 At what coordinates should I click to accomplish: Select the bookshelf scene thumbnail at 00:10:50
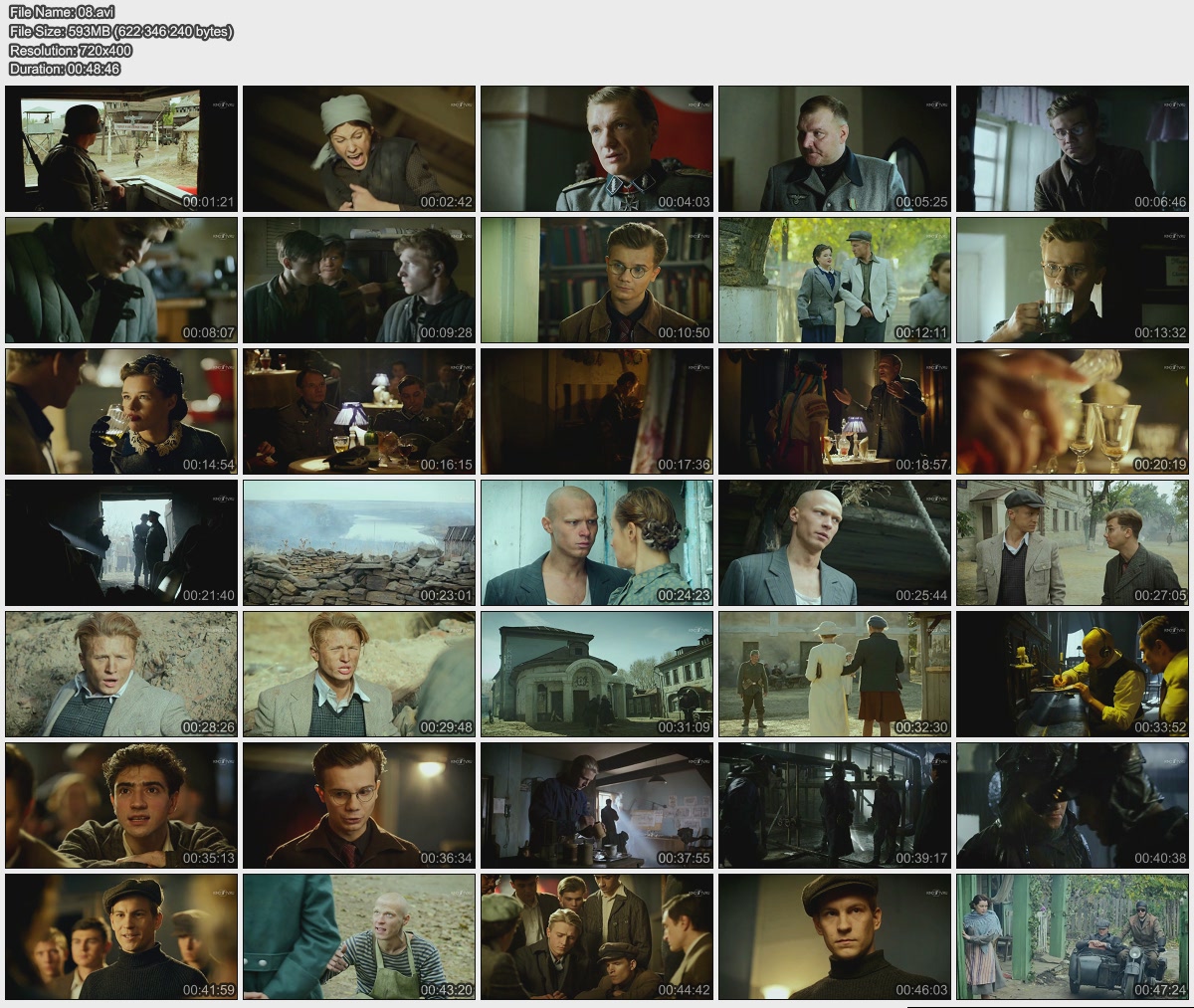597,280
